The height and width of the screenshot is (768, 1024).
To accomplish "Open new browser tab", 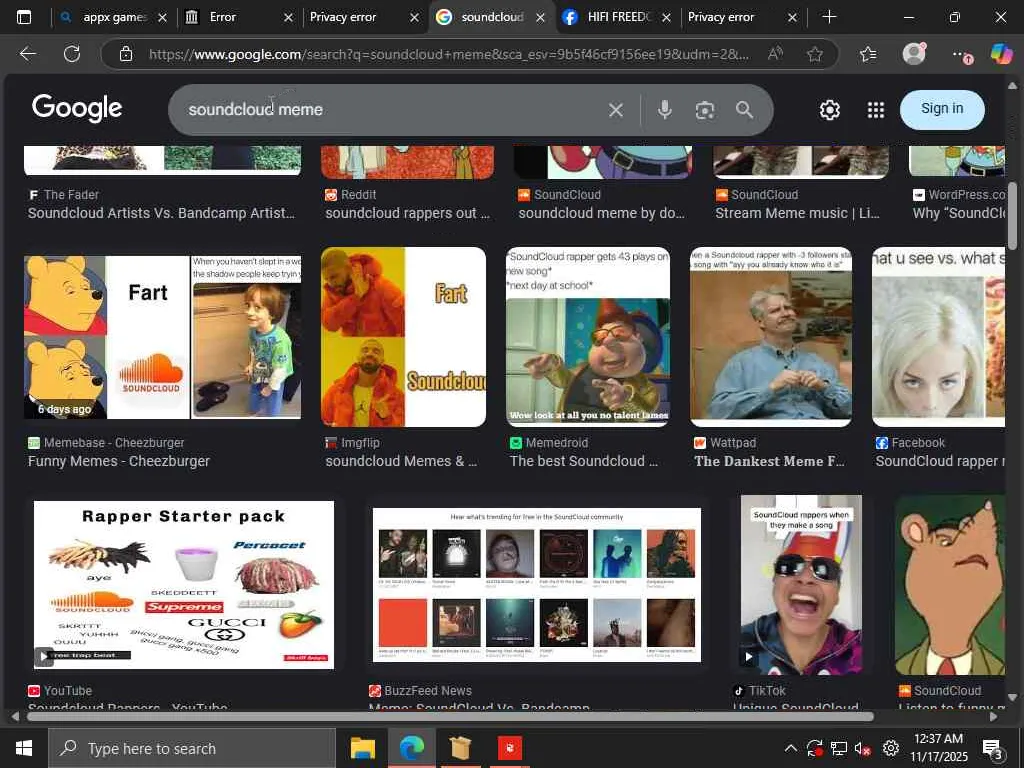I will (829, 17).
